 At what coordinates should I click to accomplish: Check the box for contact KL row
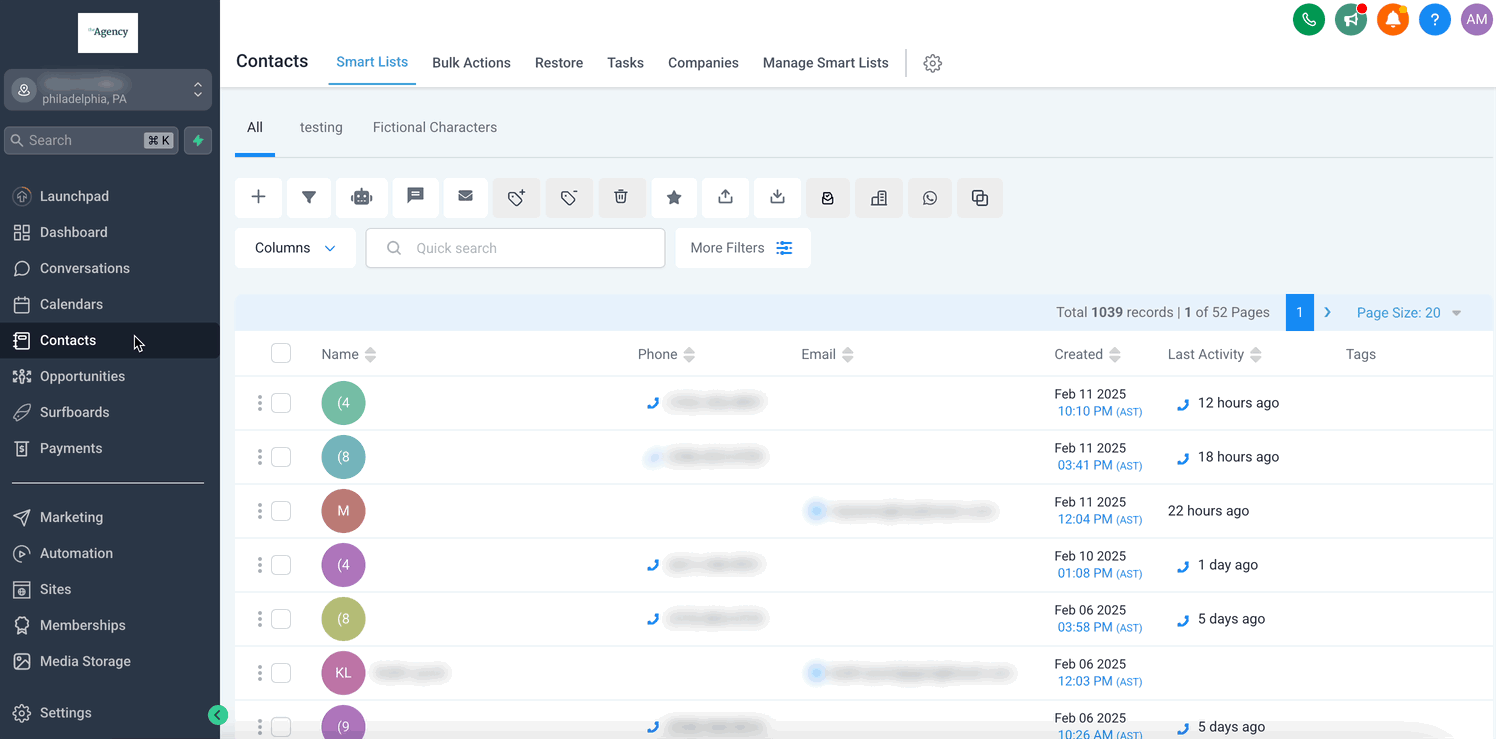(x=281, y=673)
